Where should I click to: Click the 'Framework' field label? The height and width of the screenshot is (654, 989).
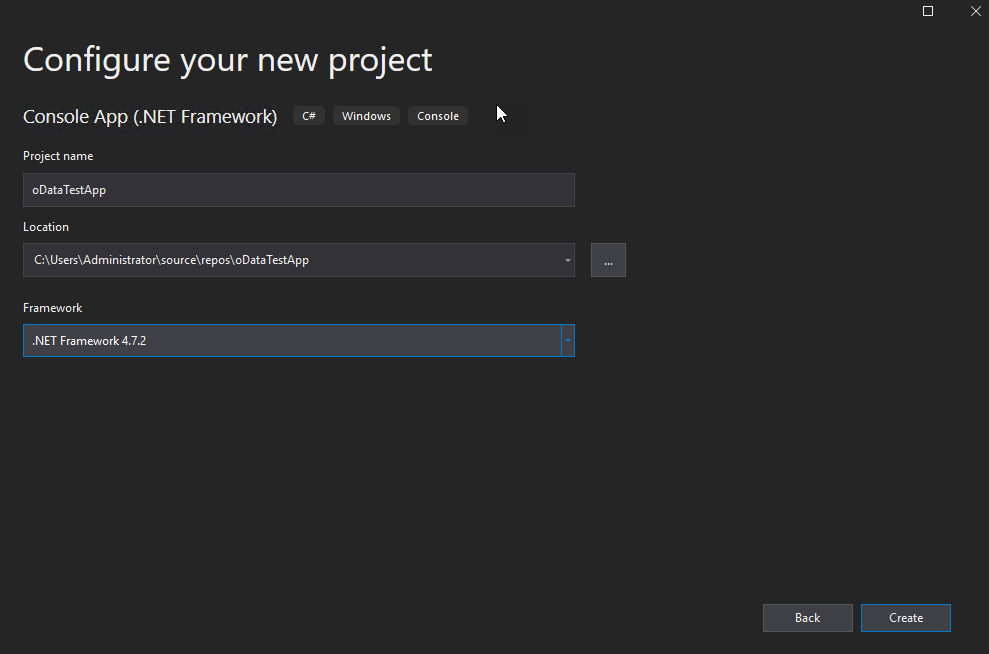point(53,308)
